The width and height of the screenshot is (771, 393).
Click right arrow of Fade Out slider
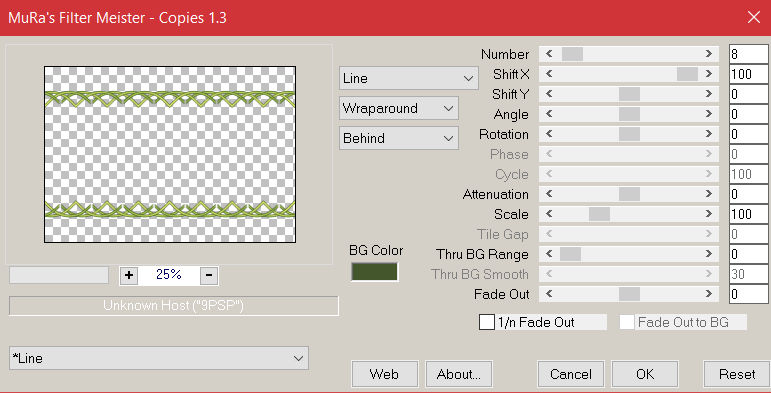click(x=709, y=294)
